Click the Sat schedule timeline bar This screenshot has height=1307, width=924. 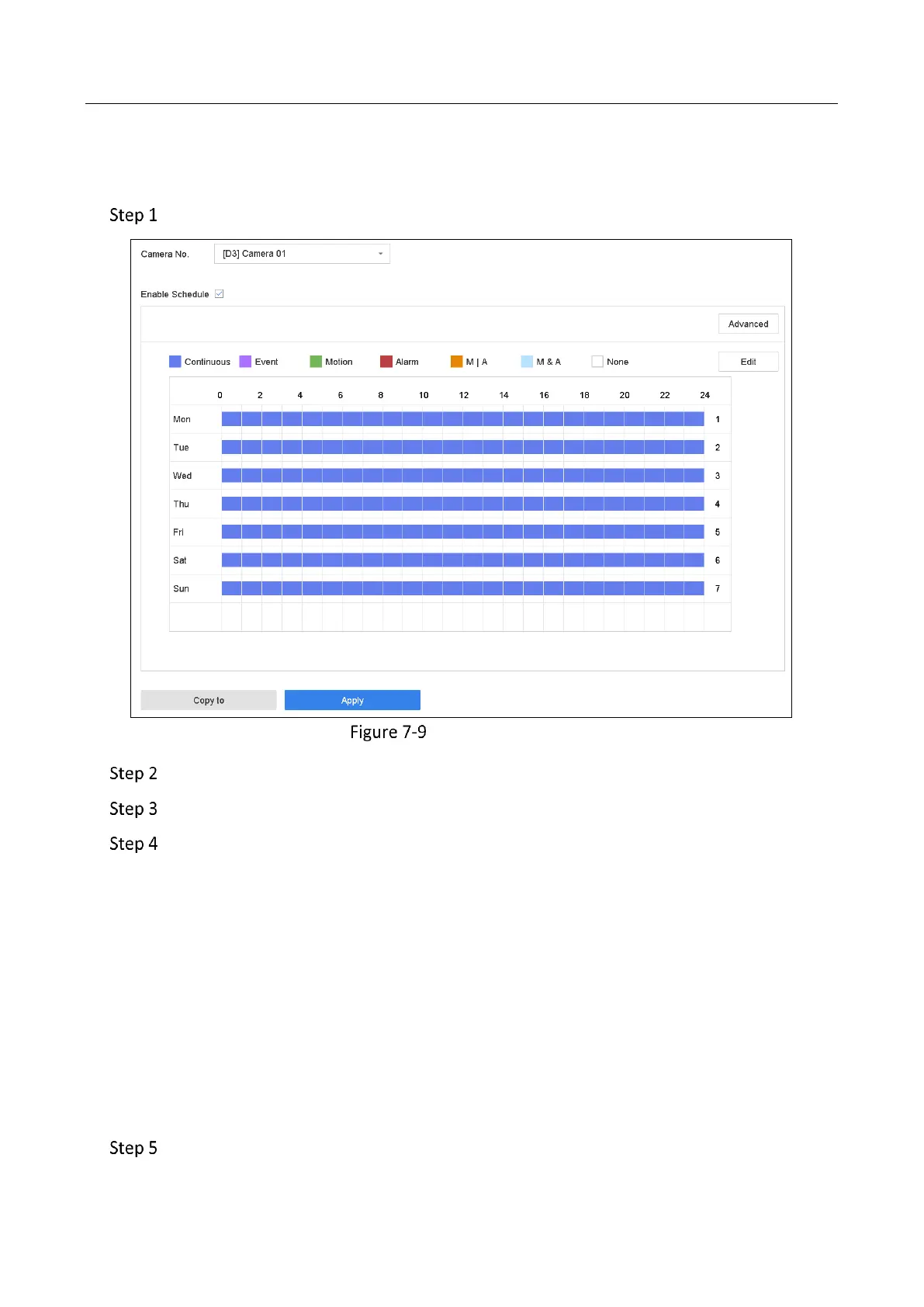463,560
